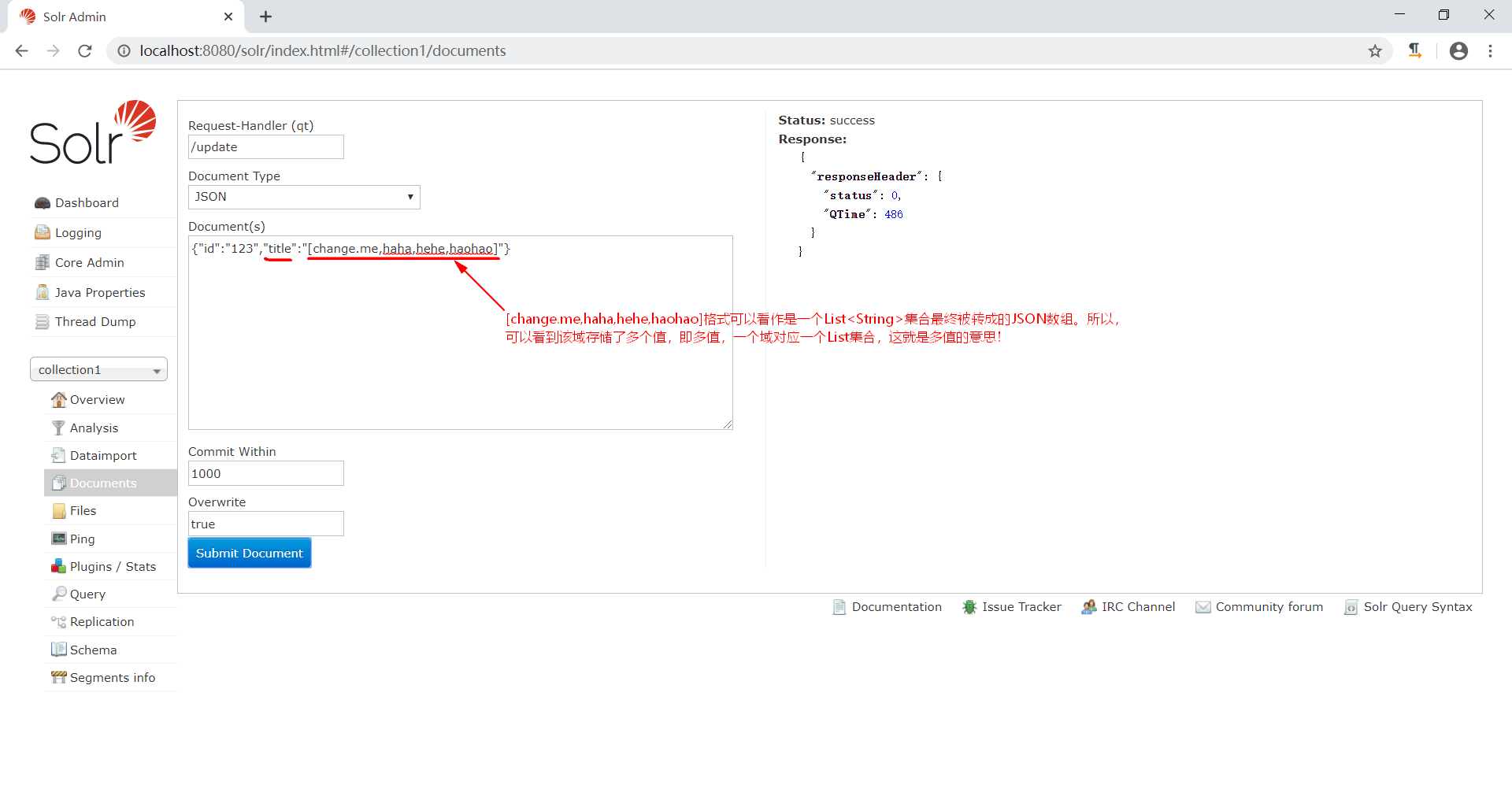
Task: Open the Dataimport screen
Action: pyautogui.click(x=102, y=455)
